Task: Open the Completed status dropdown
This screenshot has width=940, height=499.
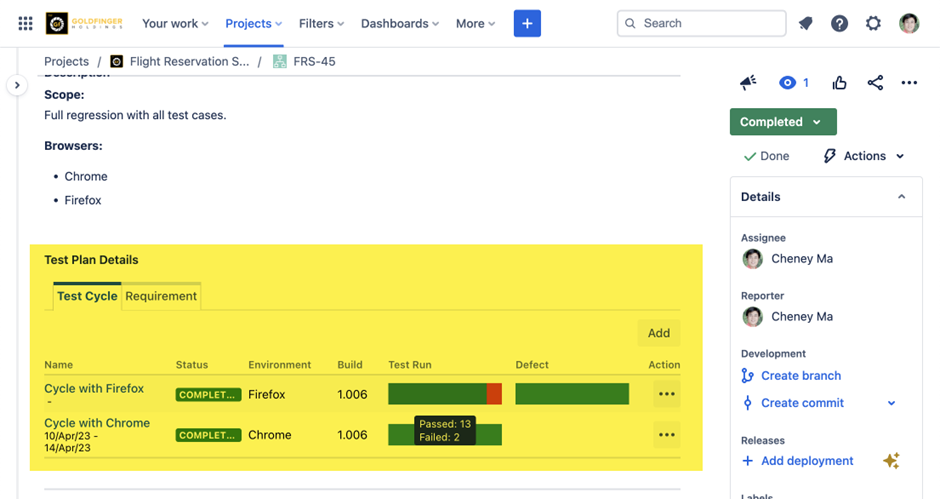Action: point(782,122)
